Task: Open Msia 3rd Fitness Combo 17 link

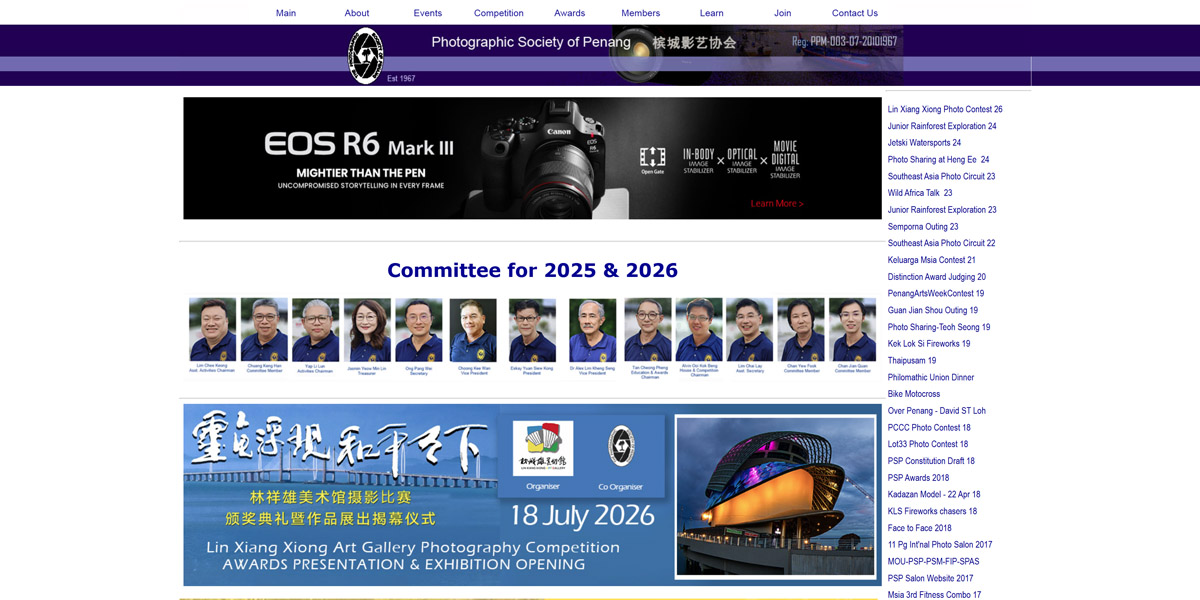Action: [935, 595]
